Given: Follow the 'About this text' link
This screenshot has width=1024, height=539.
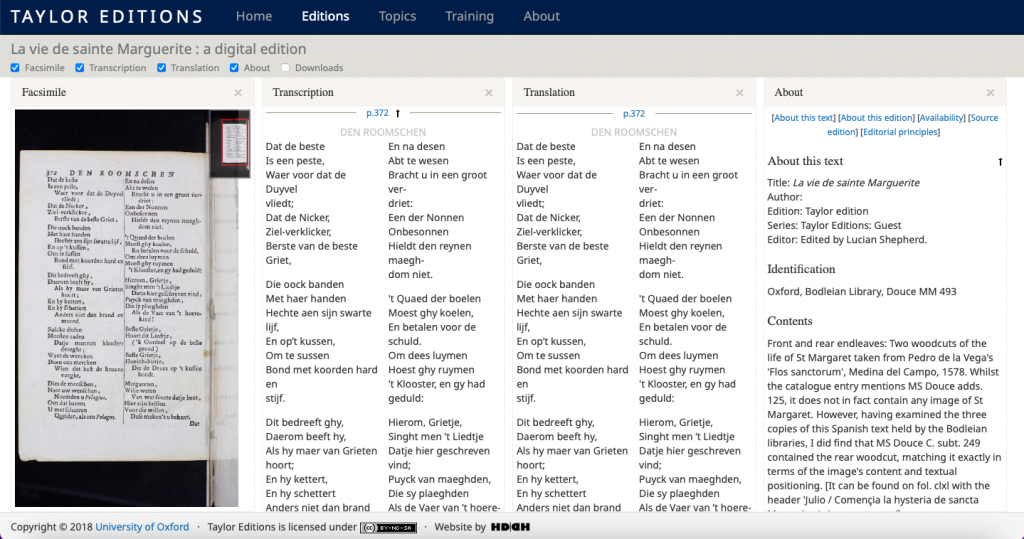Looking at the screenshot, I should coord(804,118).
